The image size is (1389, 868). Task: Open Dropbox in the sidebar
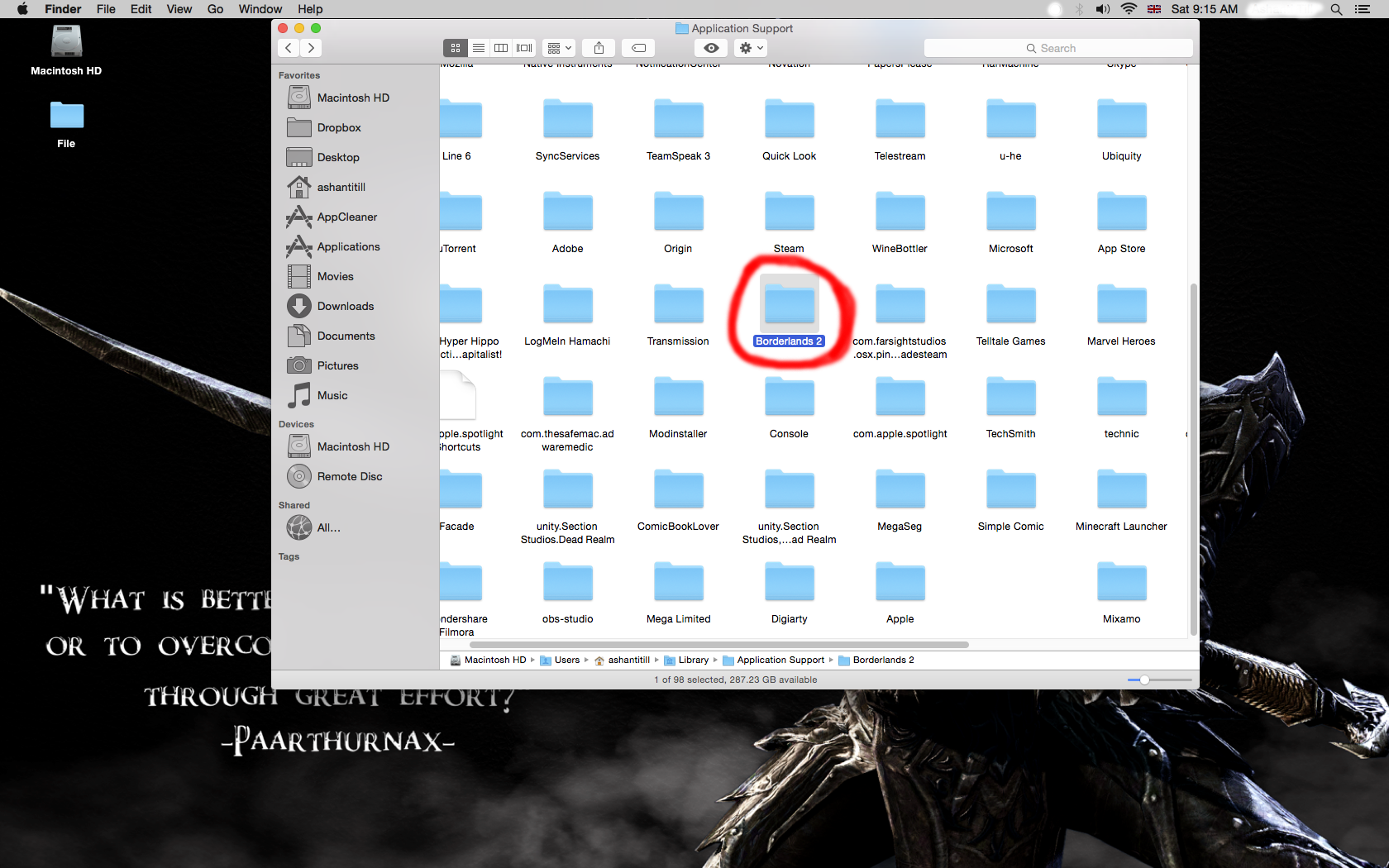pos(355,127)
